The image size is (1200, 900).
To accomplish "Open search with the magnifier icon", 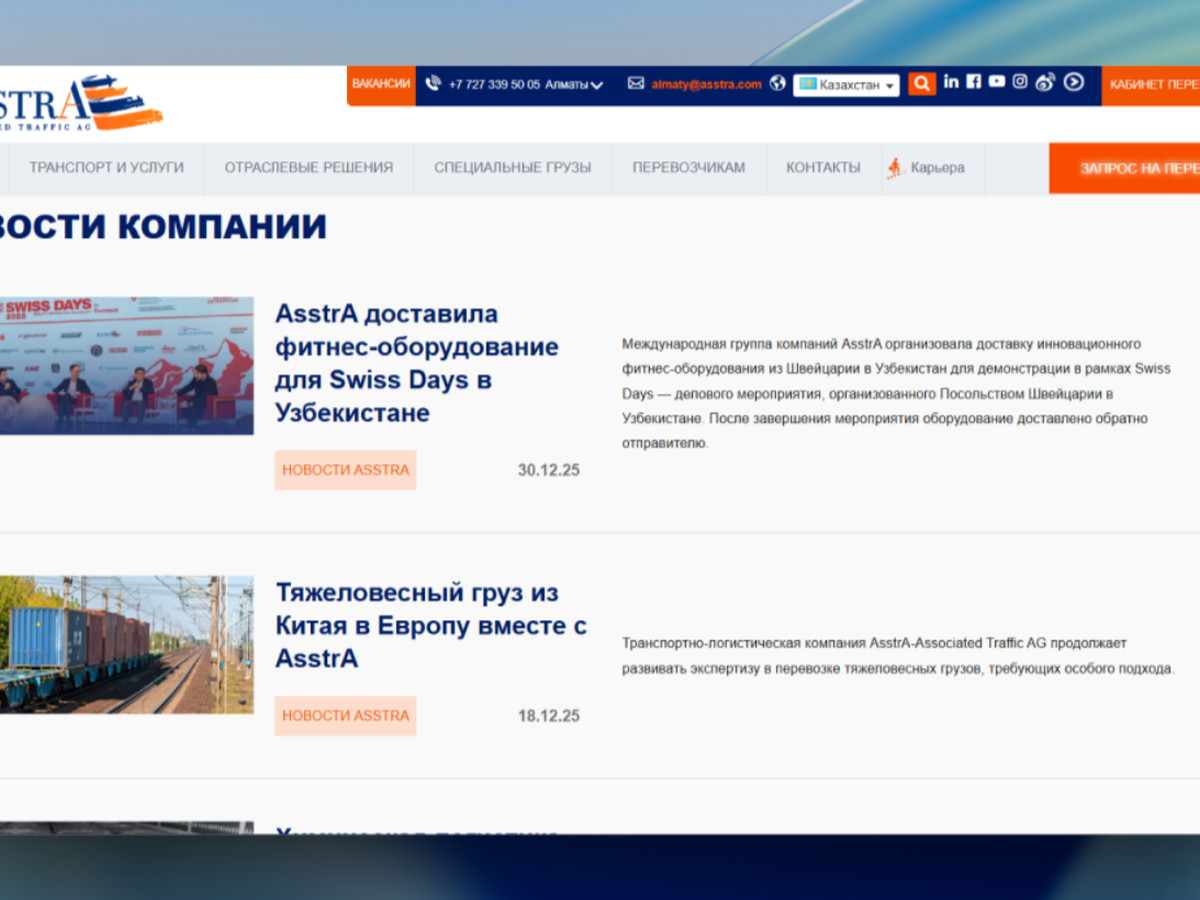I will click(x=922, y=84).
